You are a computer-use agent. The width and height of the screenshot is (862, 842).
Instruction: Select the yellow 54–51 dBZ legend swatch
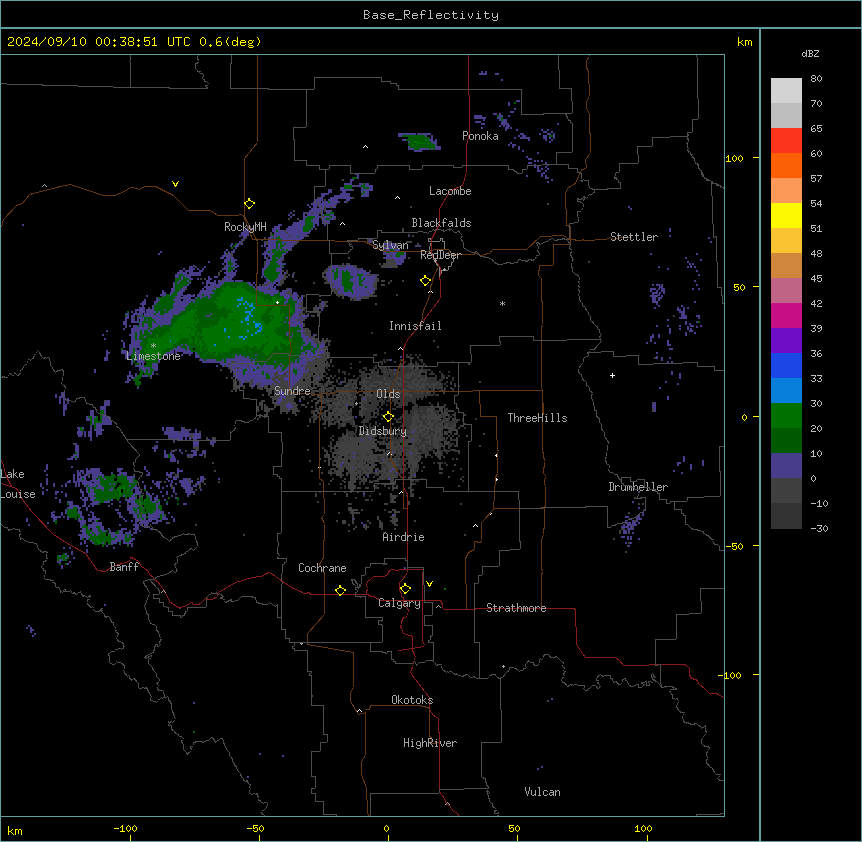point(786,215)
